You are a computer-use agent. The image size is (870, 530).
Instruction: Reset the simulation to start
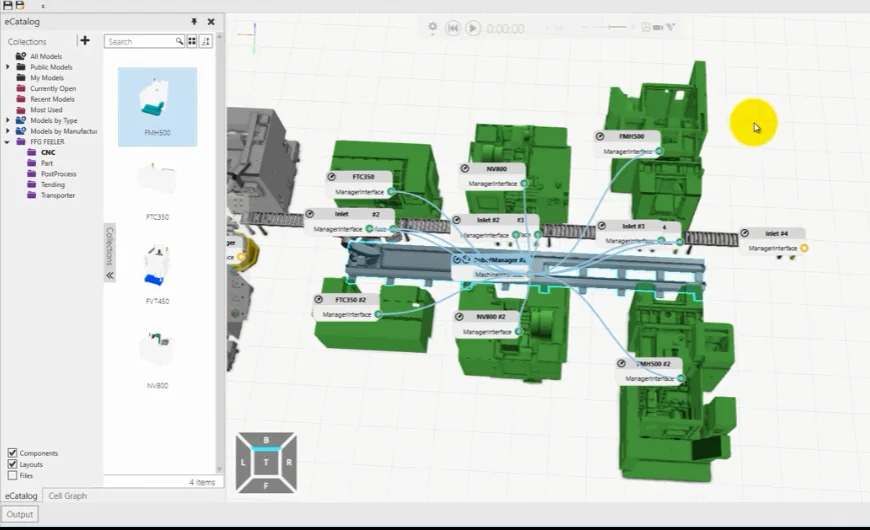(x=453, y=28)
